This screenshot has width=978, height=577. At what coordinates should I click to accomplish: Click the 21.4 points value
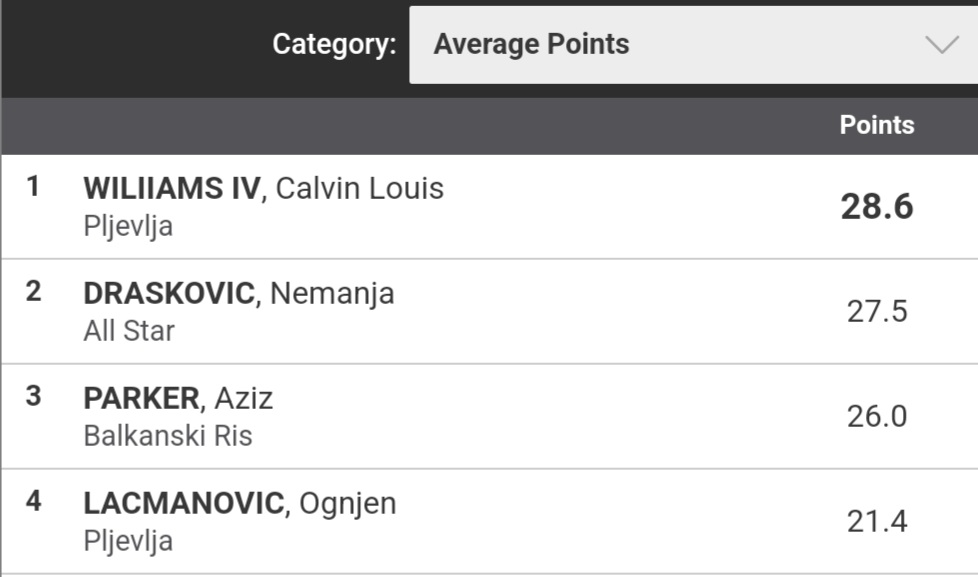(x=877, y=521)
